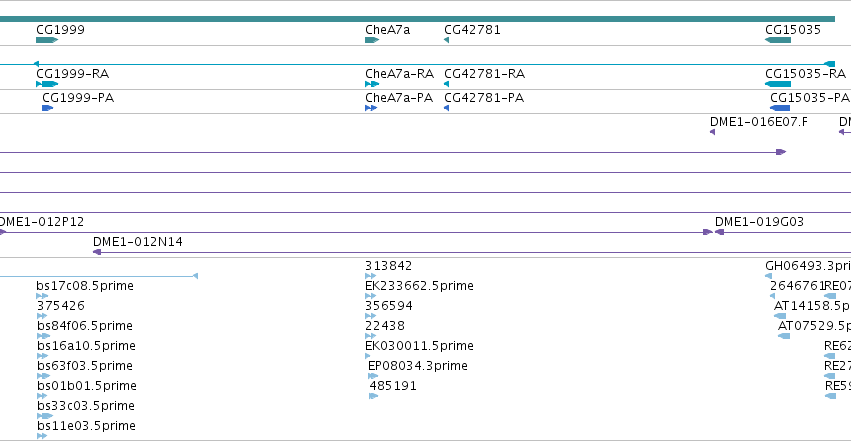
Task: Select DME1-016E07.F arrowhead marker
Action: point(712,132)
